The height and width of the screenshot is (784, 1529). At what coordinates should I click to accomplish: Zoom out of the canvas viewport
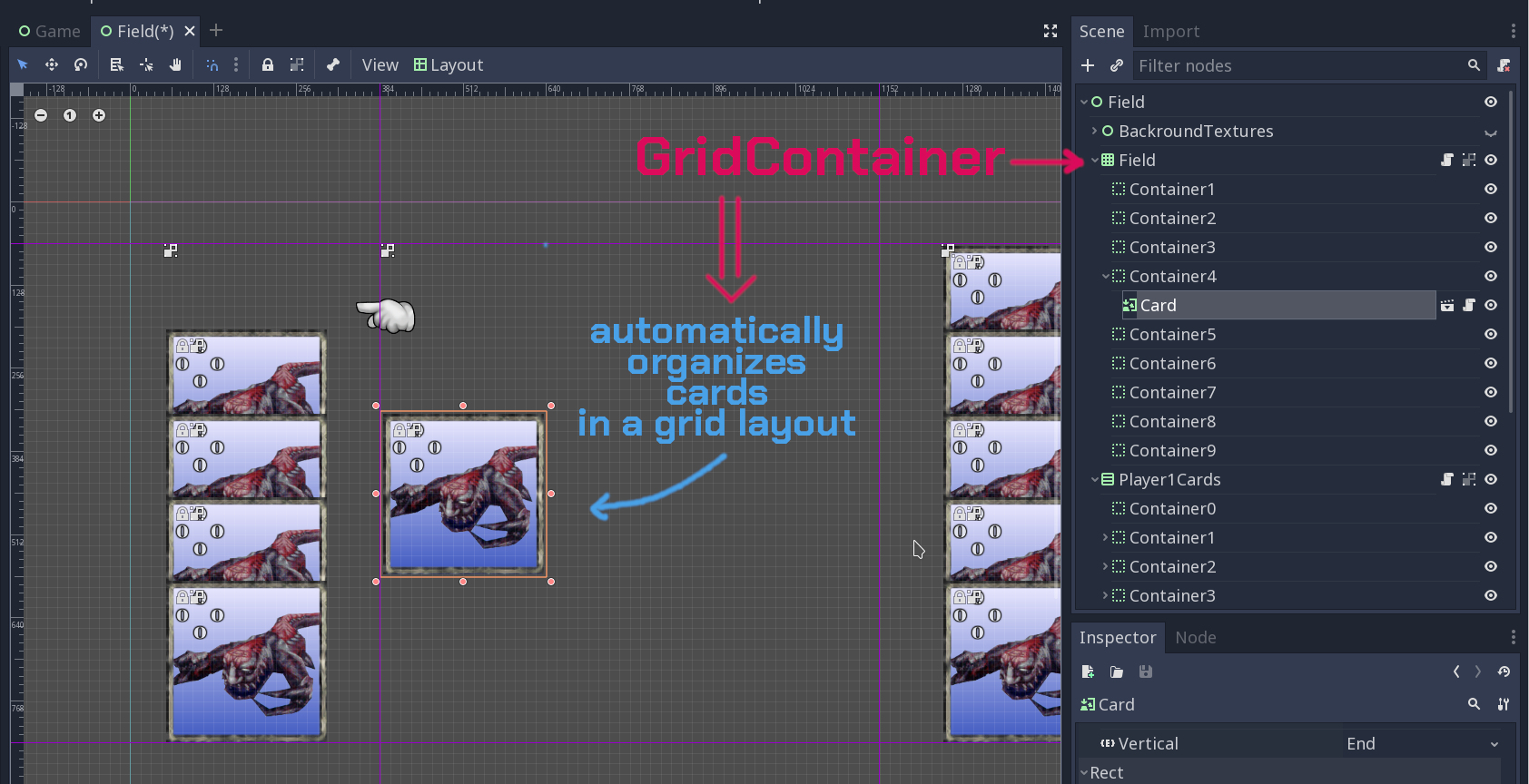(41, 115)
